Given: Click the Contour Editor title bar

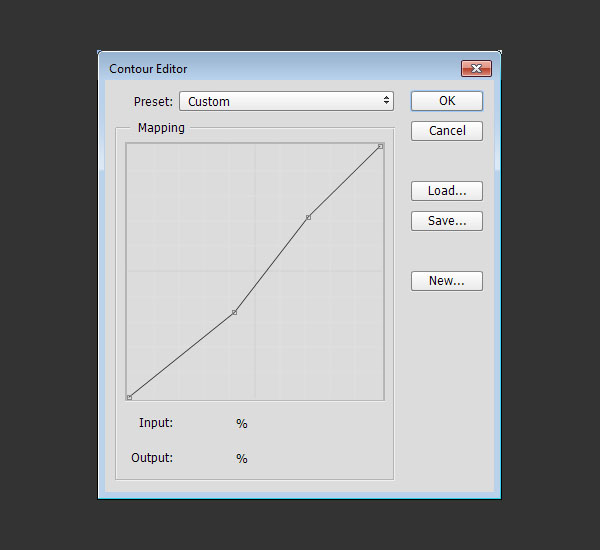Looking at the screenshot, I should (280, 69).
